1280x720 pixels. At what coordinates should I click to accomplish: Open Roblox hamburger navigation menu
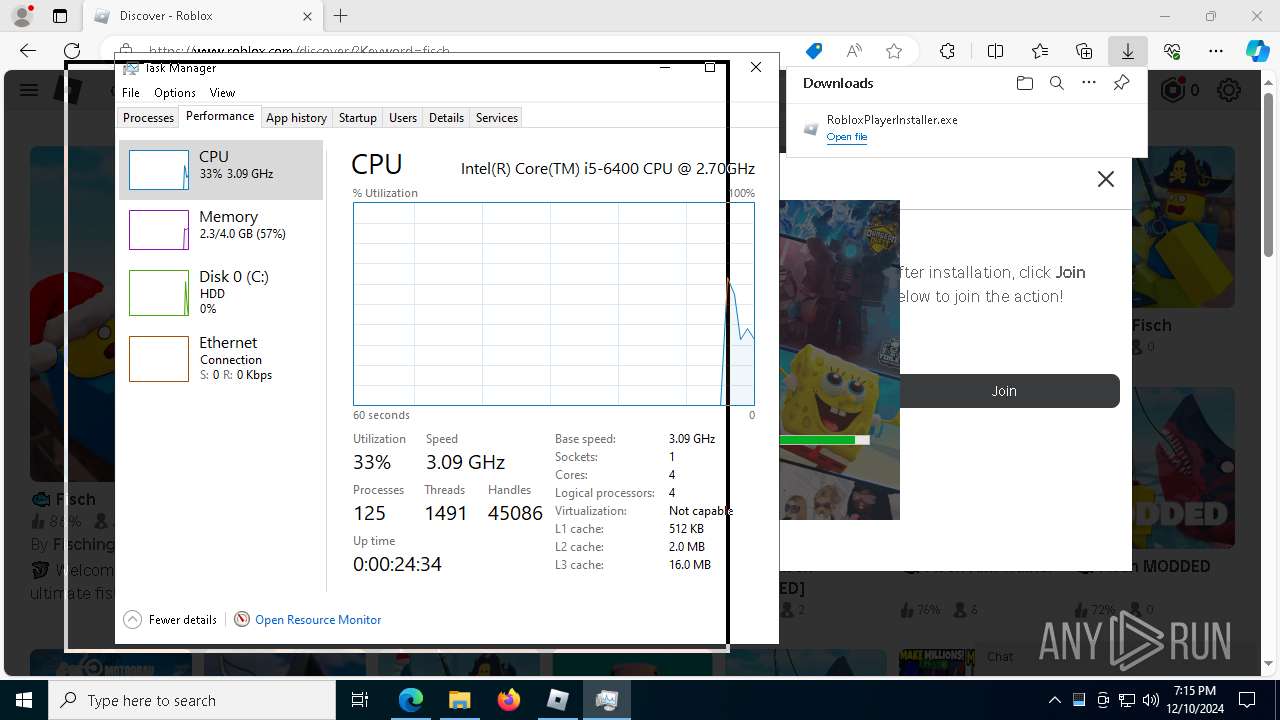29,90
